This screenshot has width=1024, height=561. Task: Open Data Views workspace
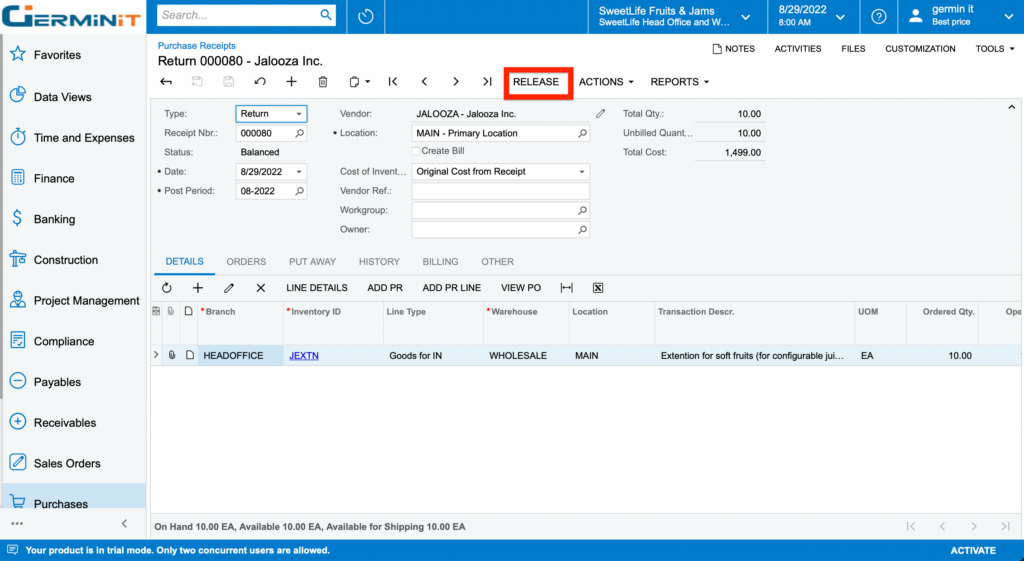pos(62,97)
